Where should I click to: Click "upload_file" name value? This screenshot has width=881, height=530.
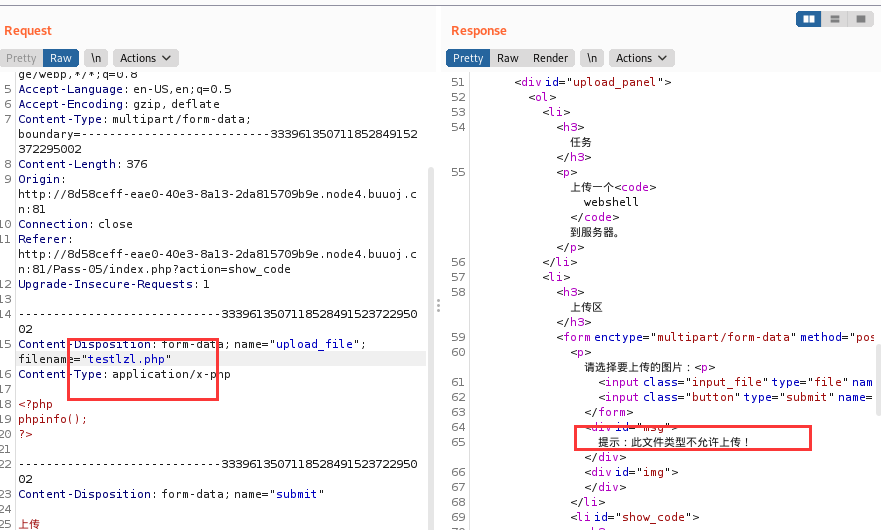point(314,344)
